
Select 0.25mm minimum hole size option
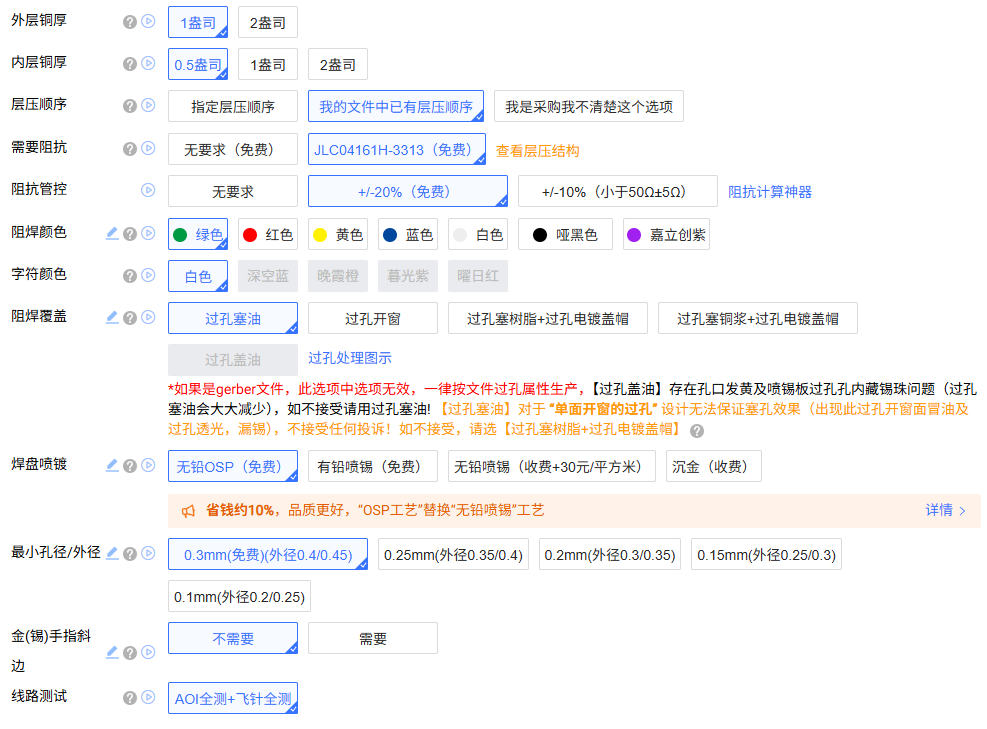(x=453, y=555)
